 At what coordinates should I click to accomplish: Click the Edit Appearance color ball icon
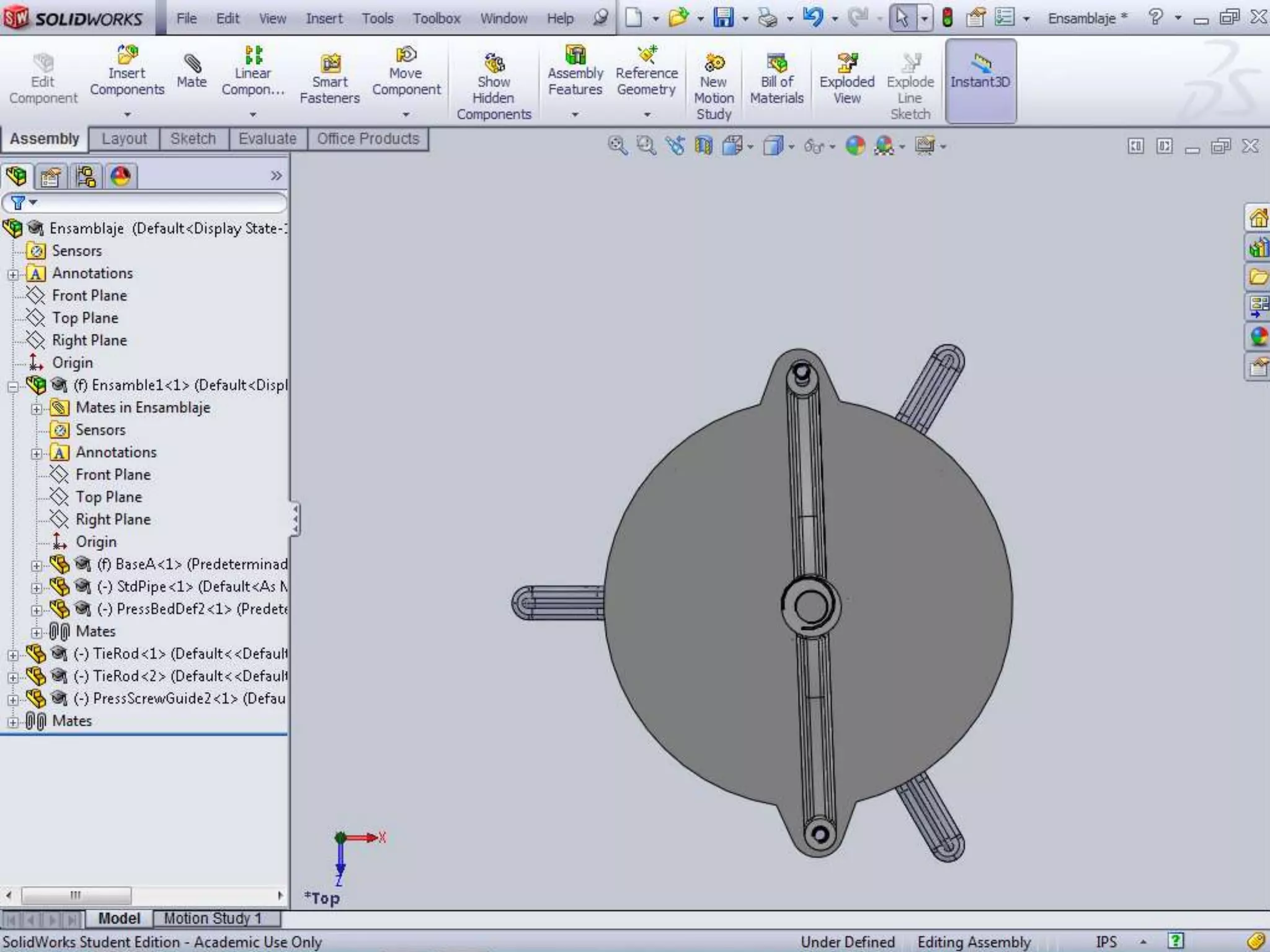[855, 146]
